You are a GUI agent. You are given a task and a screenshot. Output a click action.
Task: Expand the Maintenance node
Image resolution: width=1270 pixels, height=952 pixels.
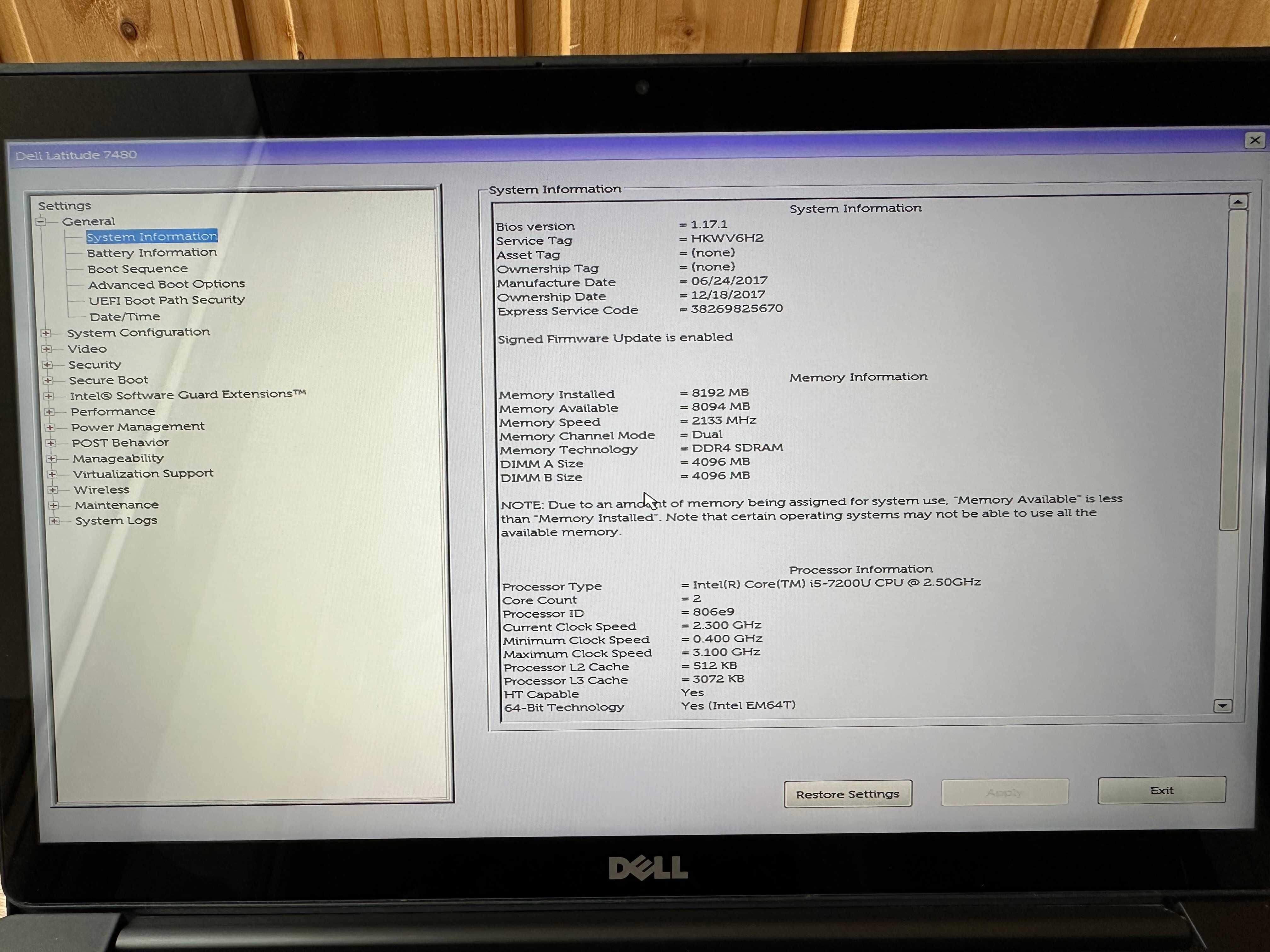54,505
